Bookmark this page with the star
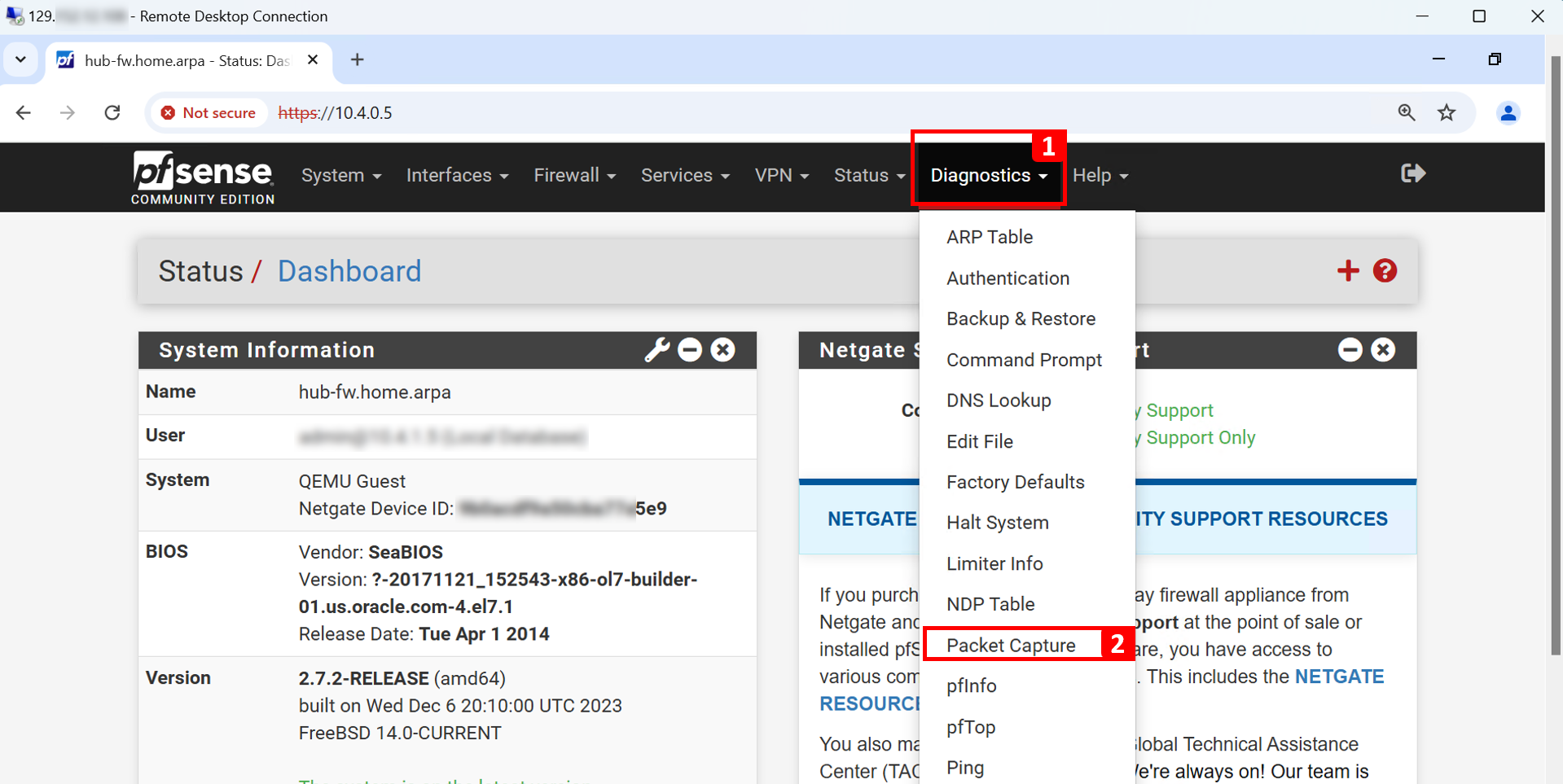 (1447, 112)
